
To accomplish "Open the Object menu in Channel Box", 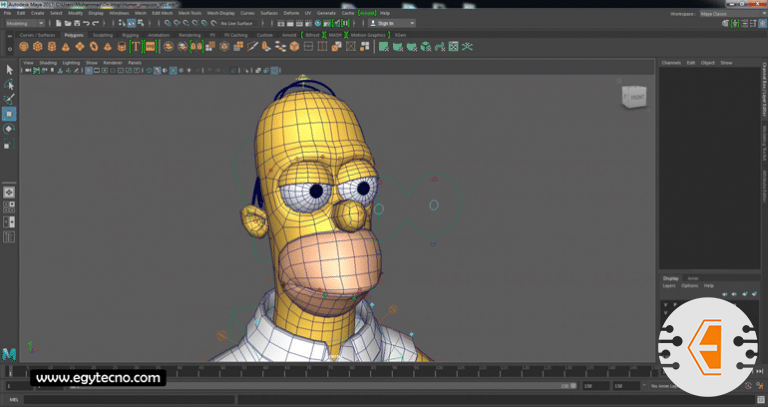I will pos(707,63).
